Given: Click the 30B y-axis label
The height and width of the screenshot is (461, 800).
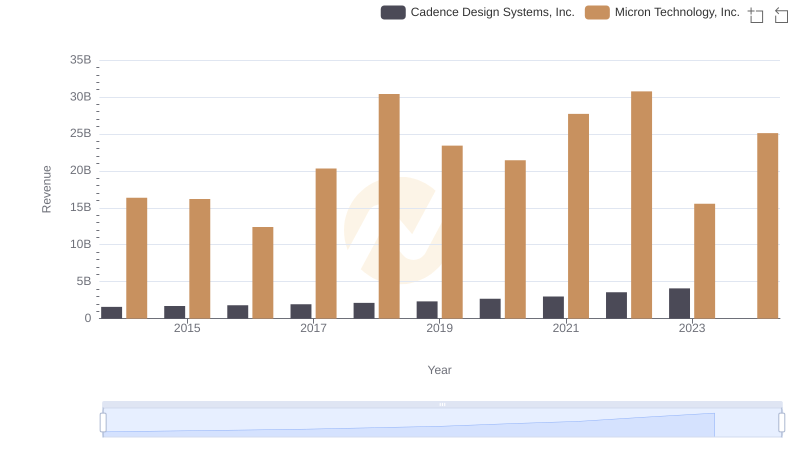Looking at the screenshot, I should [81, 97].
